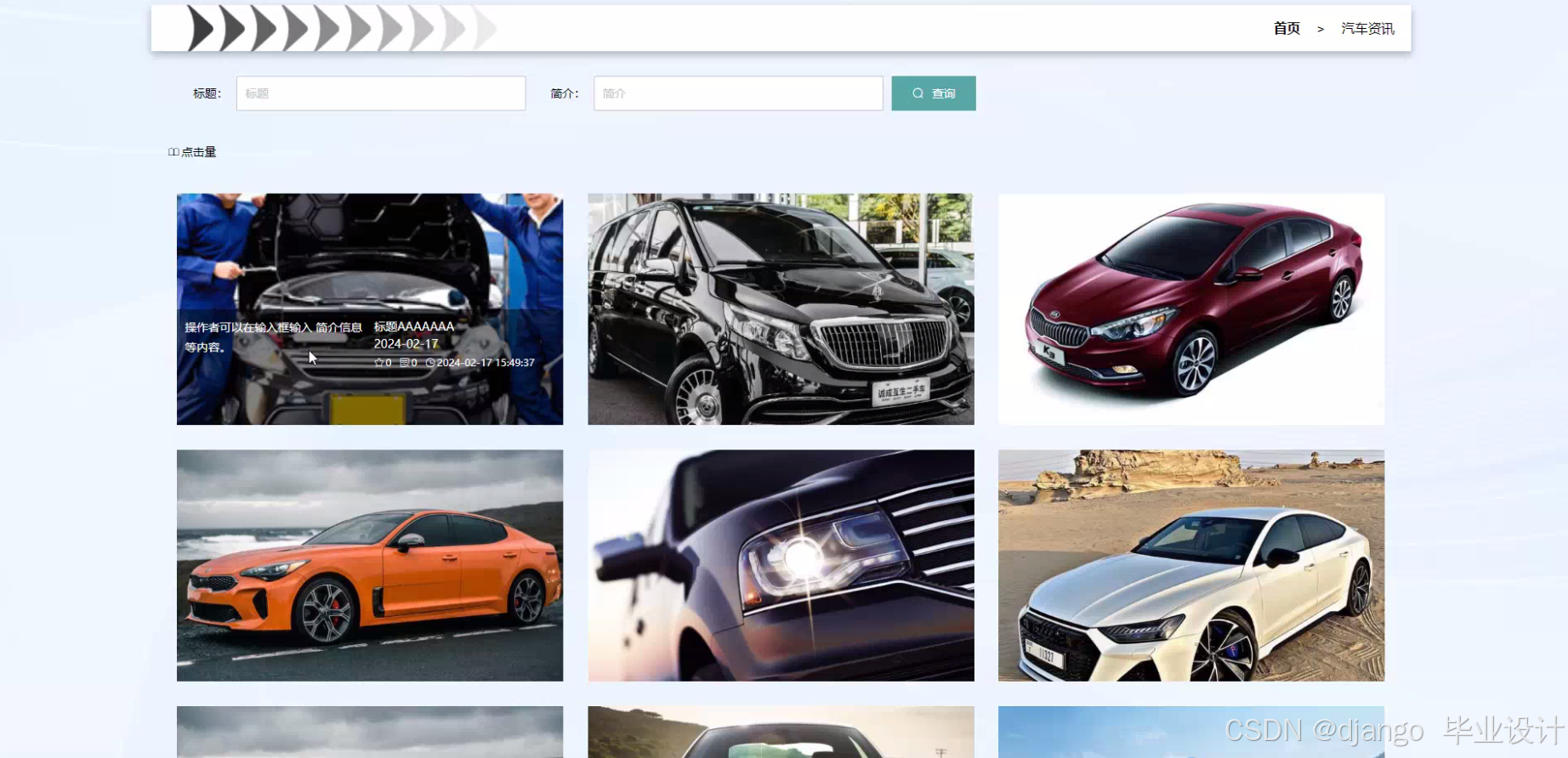
Task: Open the black Mercedes van news card
Action: coord(781,309)
